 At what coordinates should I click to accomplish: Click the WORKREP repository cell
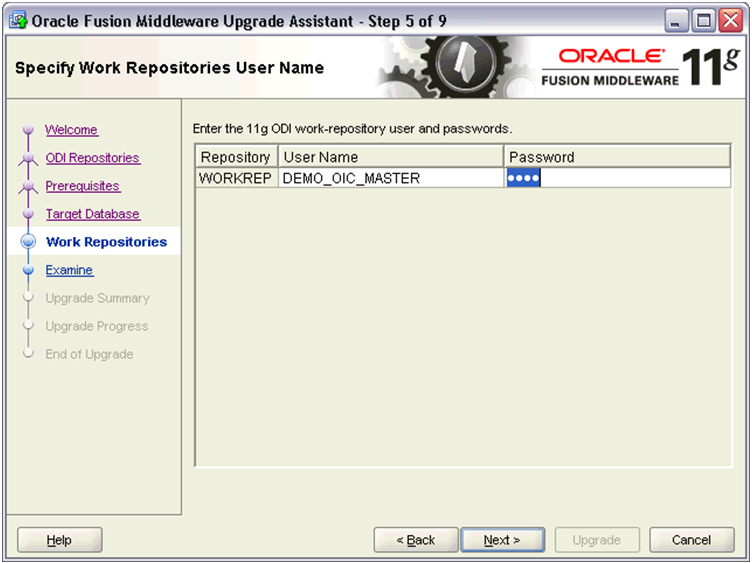tap(236, 178)
